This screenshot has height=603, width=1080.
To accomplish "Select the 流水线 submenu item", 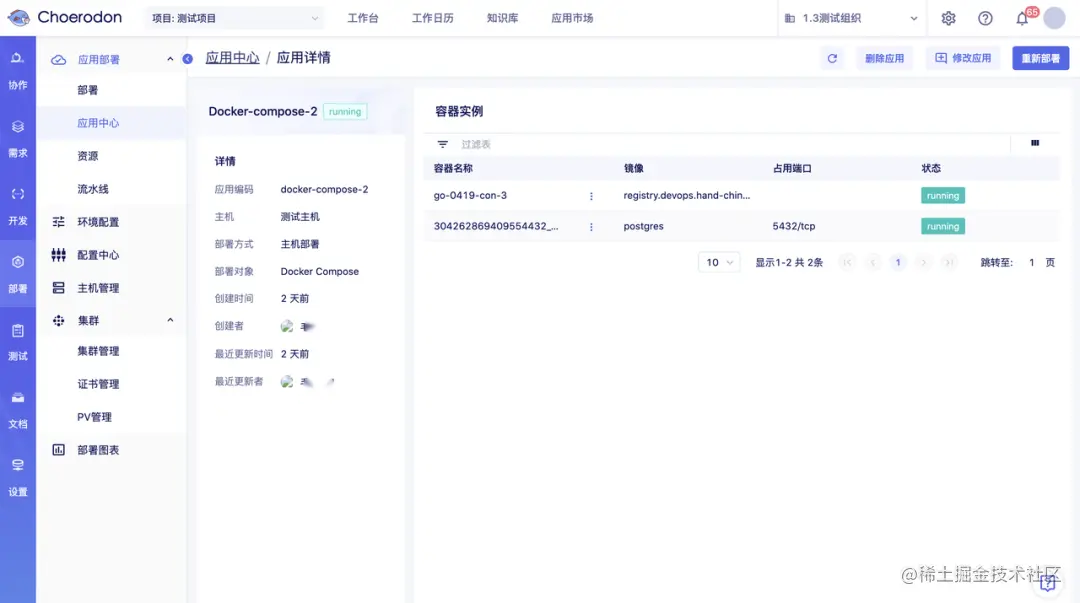I will 93,189.
